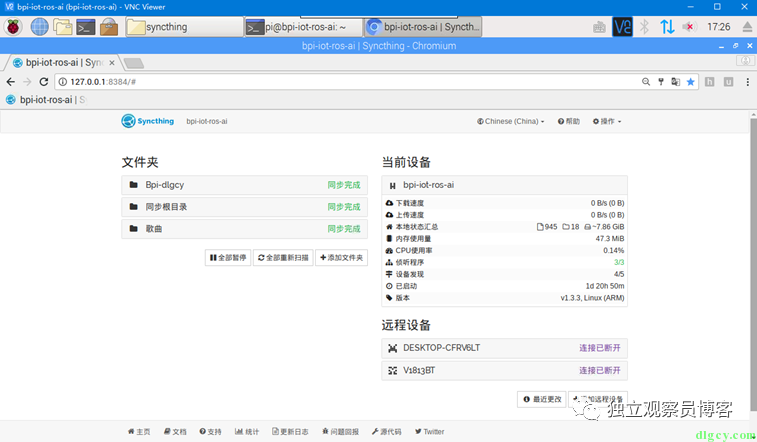This screenshot has height=442, width=757.
Task: Open the 帮助 help link
Action: point(569,122)
